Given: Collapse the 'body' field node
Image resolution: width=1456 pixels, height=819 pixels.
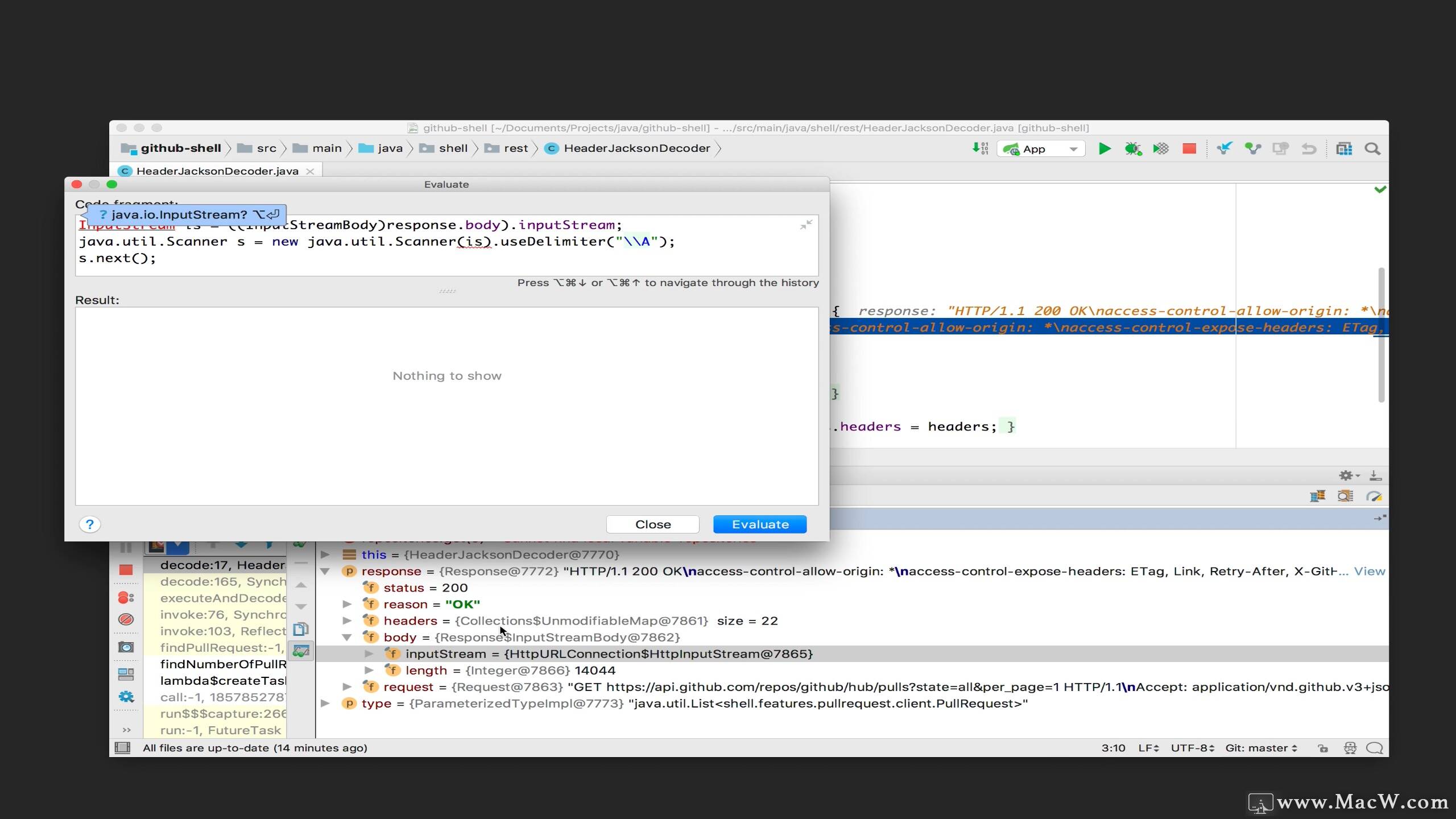Looking at the screenshot, I should tap(347, 638).
